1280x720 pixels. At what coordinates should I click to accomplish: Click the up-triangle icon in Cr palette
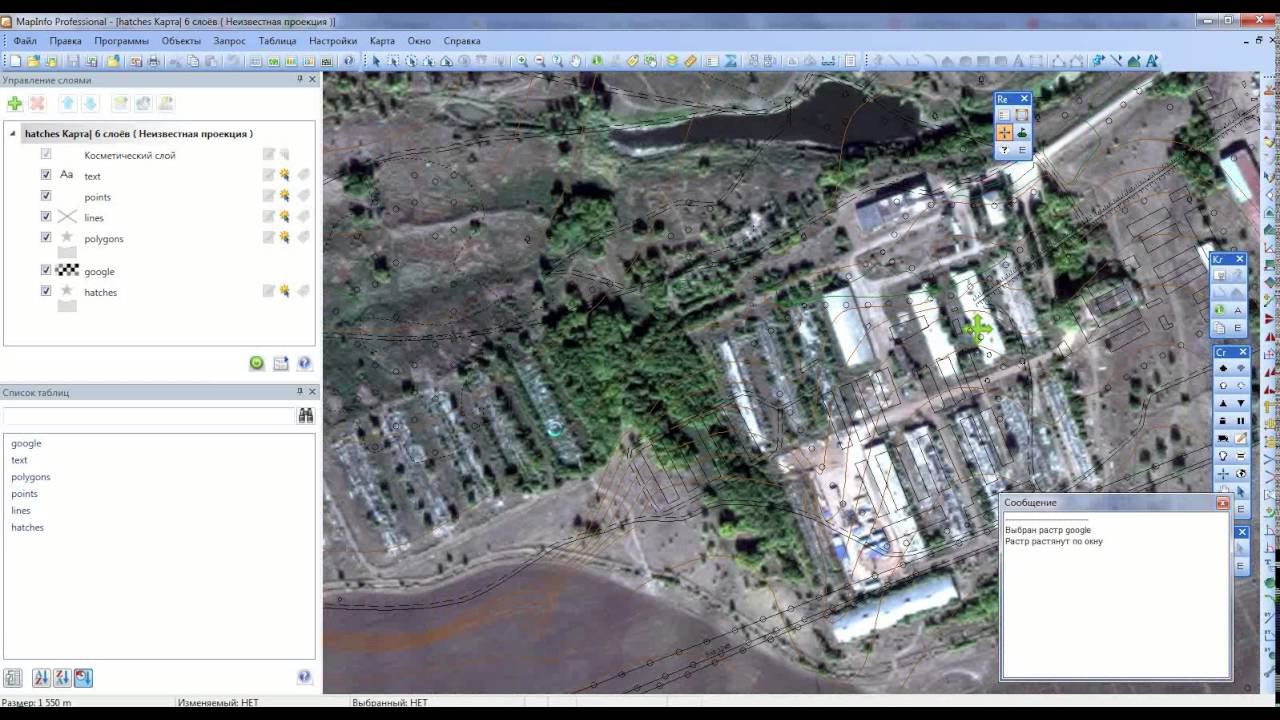point(1223,402)
